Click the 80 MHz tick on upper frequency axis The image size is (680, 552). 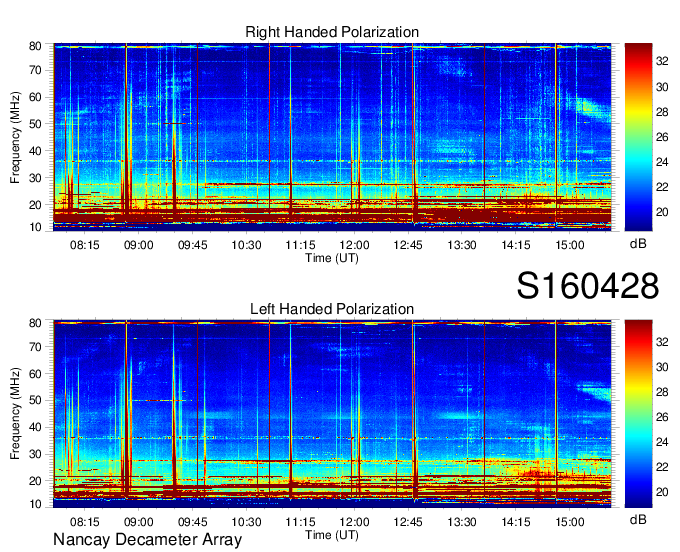(x=35, y=46)
